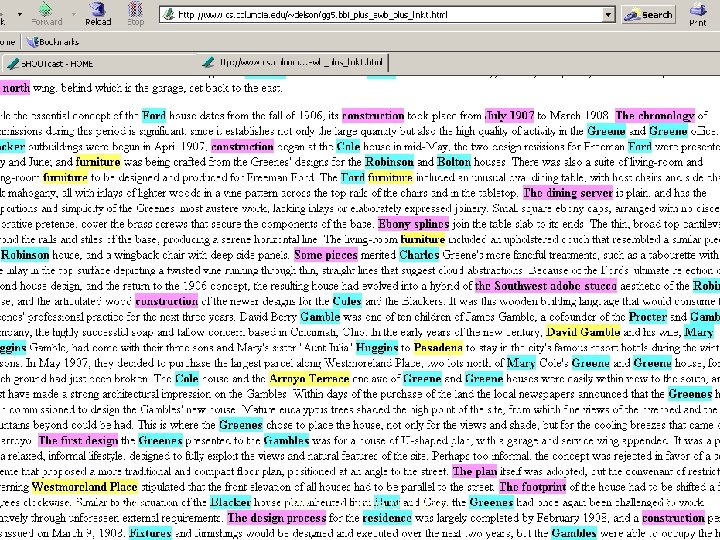Click the highlighted name 'Procter'
The width and height of the screenshot is (720, 540).
pos(647,317)
